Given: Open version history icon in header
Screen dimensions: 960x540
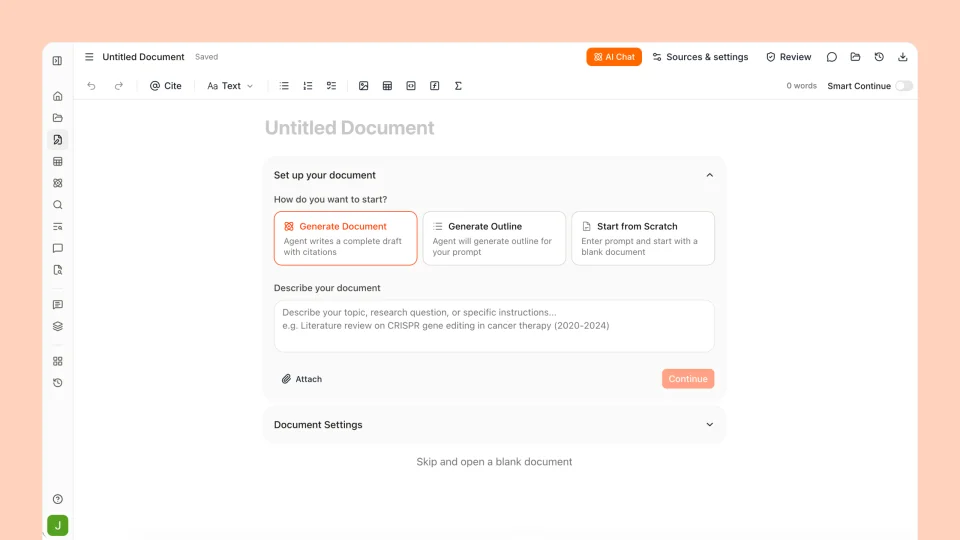Looking at the screenshot, I should pyautogui.click(x=879, y=57).
